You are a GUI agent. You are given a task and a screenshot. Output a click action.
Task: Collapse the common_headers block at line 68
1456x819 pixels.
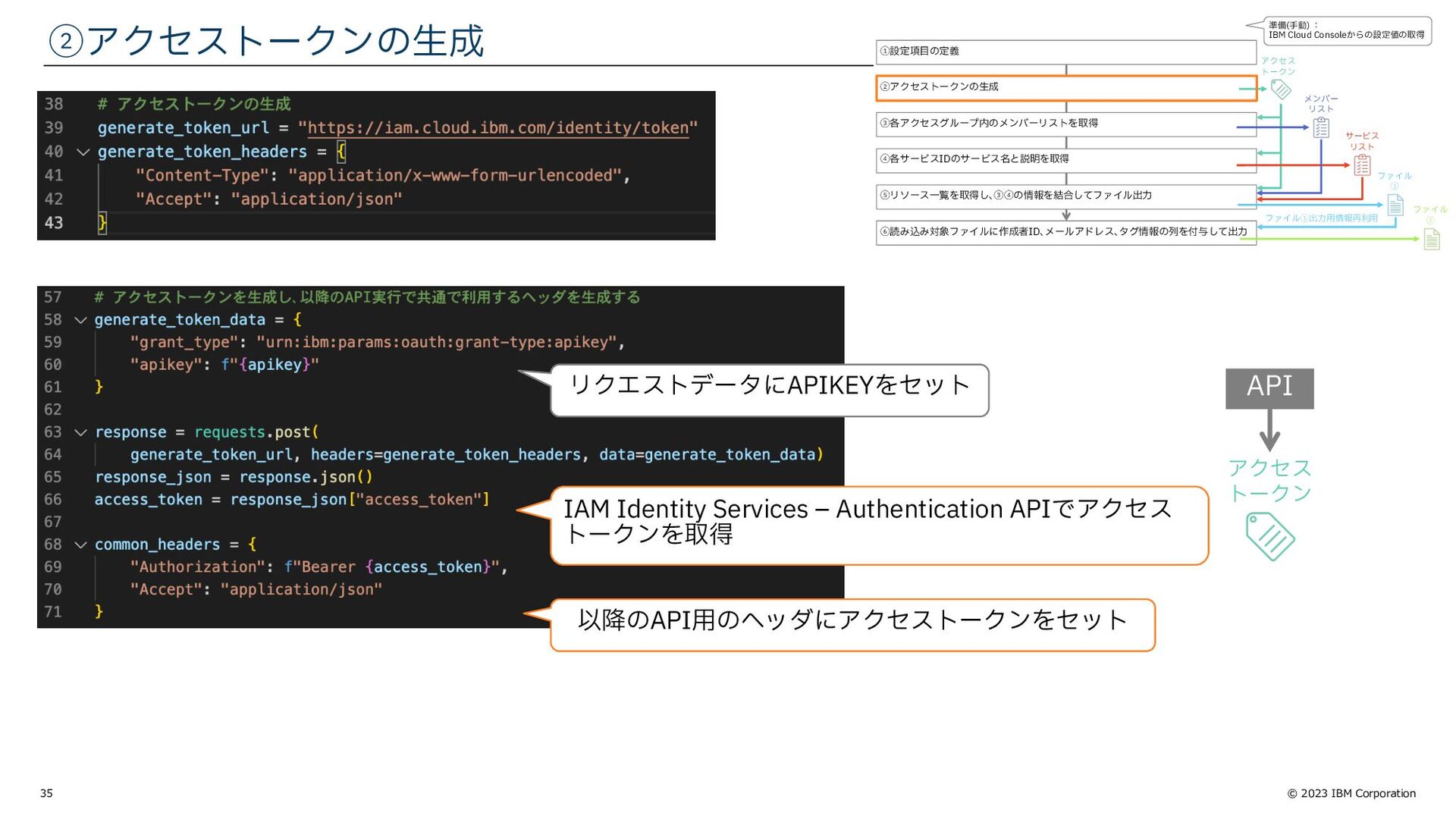pyautogui.click(x=80, y=545)
